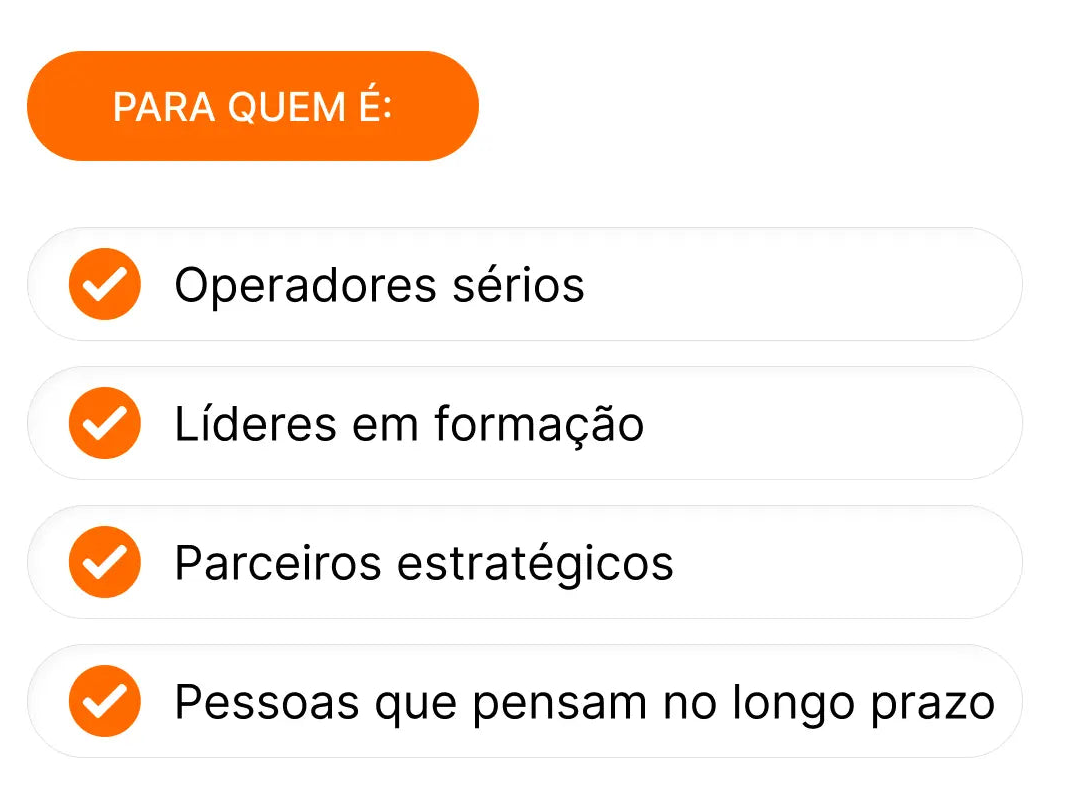Click the Parceiros estratégicos label
Screen dimensions: 1065x801
point(424,563)
